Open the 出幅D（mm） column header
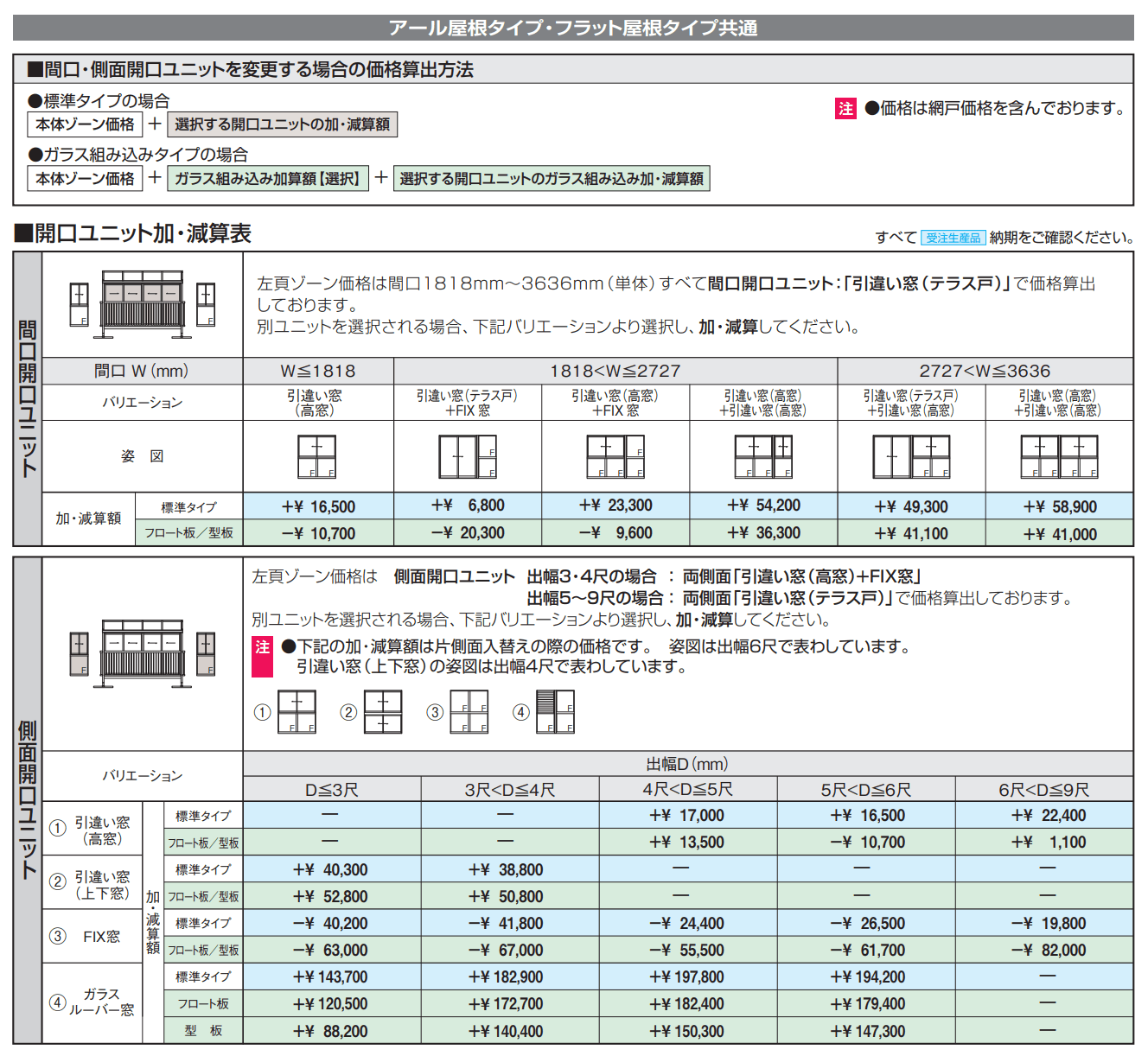The image size is (1148, 1056). coord(692,764)
